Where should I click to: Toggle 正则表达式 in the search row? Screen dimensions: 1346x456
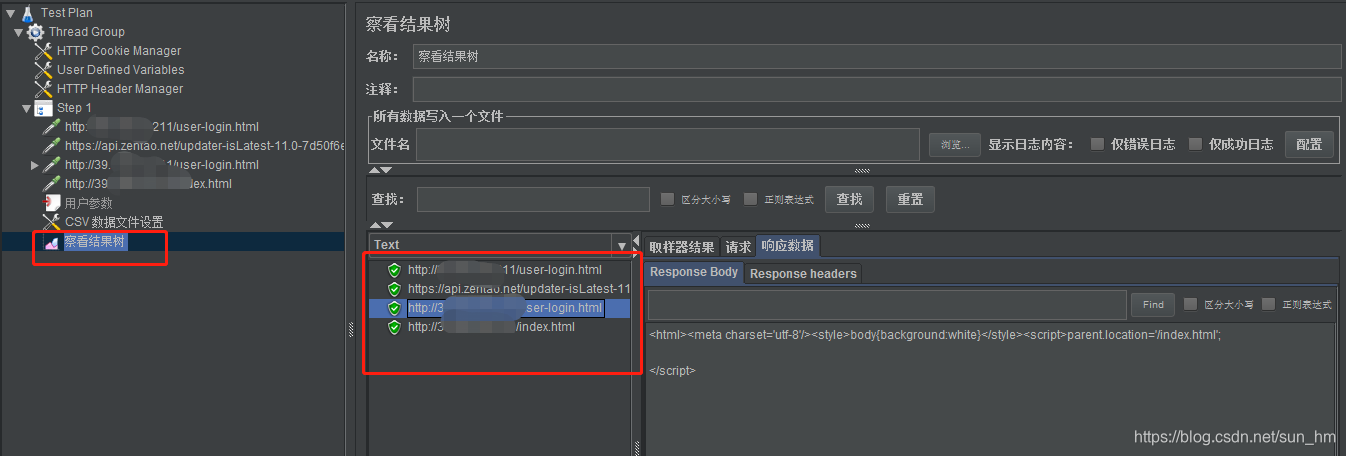(750, 199)
